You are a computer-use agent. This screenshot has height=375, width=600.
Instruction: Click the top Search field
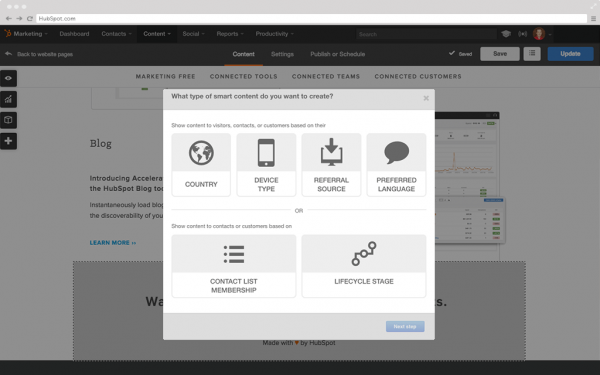[426, 34]
